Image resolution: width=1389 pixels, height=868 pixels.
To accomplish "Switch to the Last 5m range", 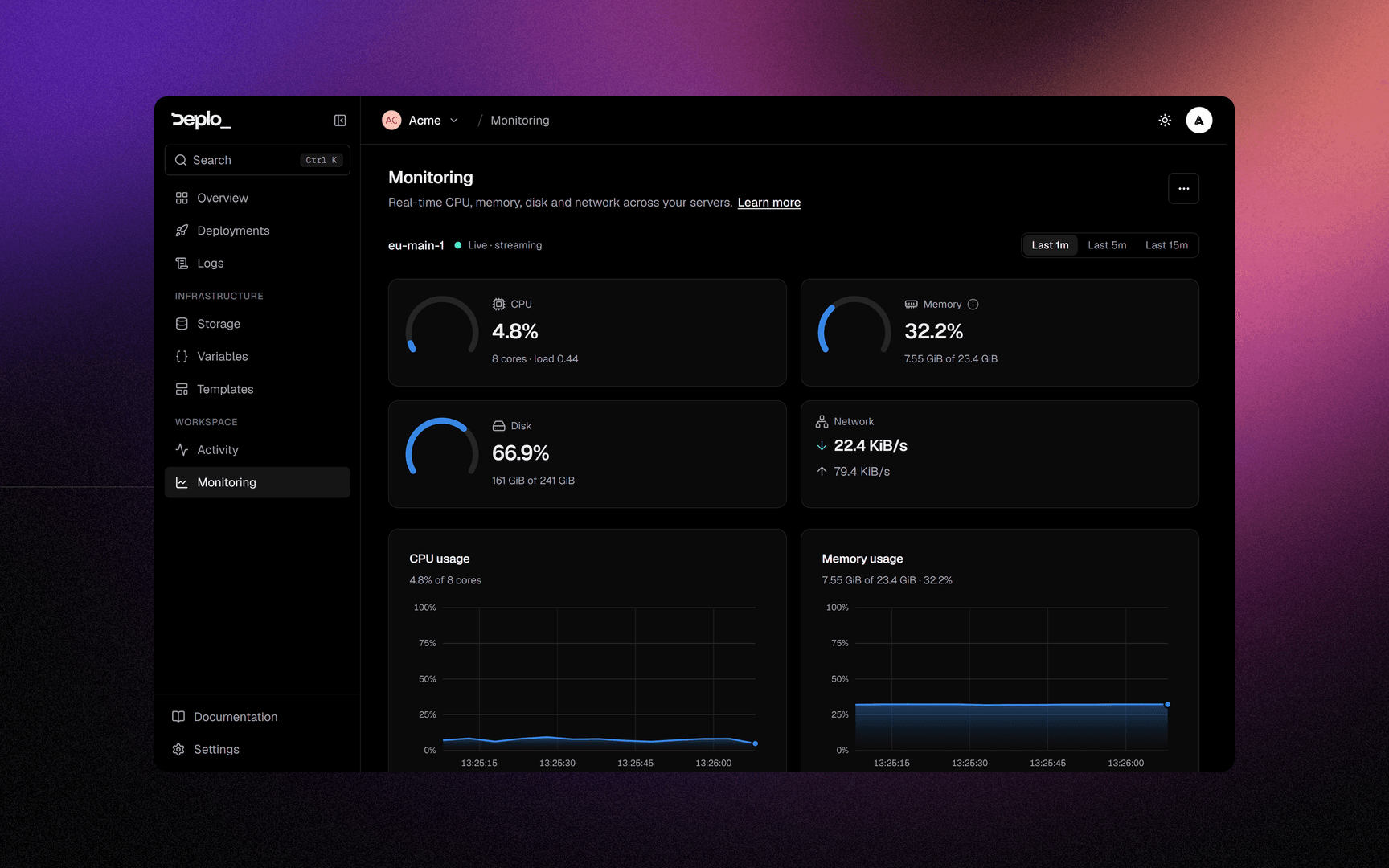I will (x=1107, y=245).
